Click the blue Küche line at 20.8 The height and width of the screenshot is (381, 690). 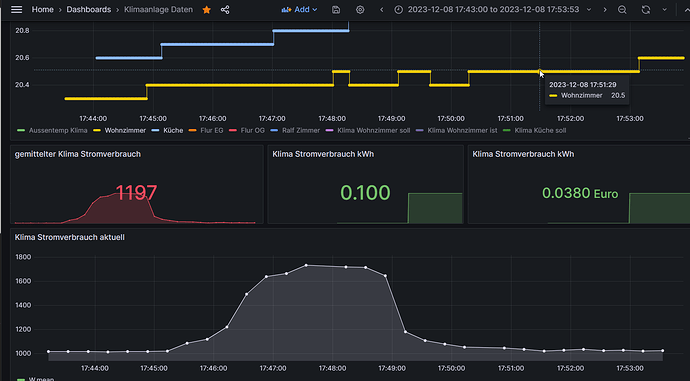tap(311, 31)
